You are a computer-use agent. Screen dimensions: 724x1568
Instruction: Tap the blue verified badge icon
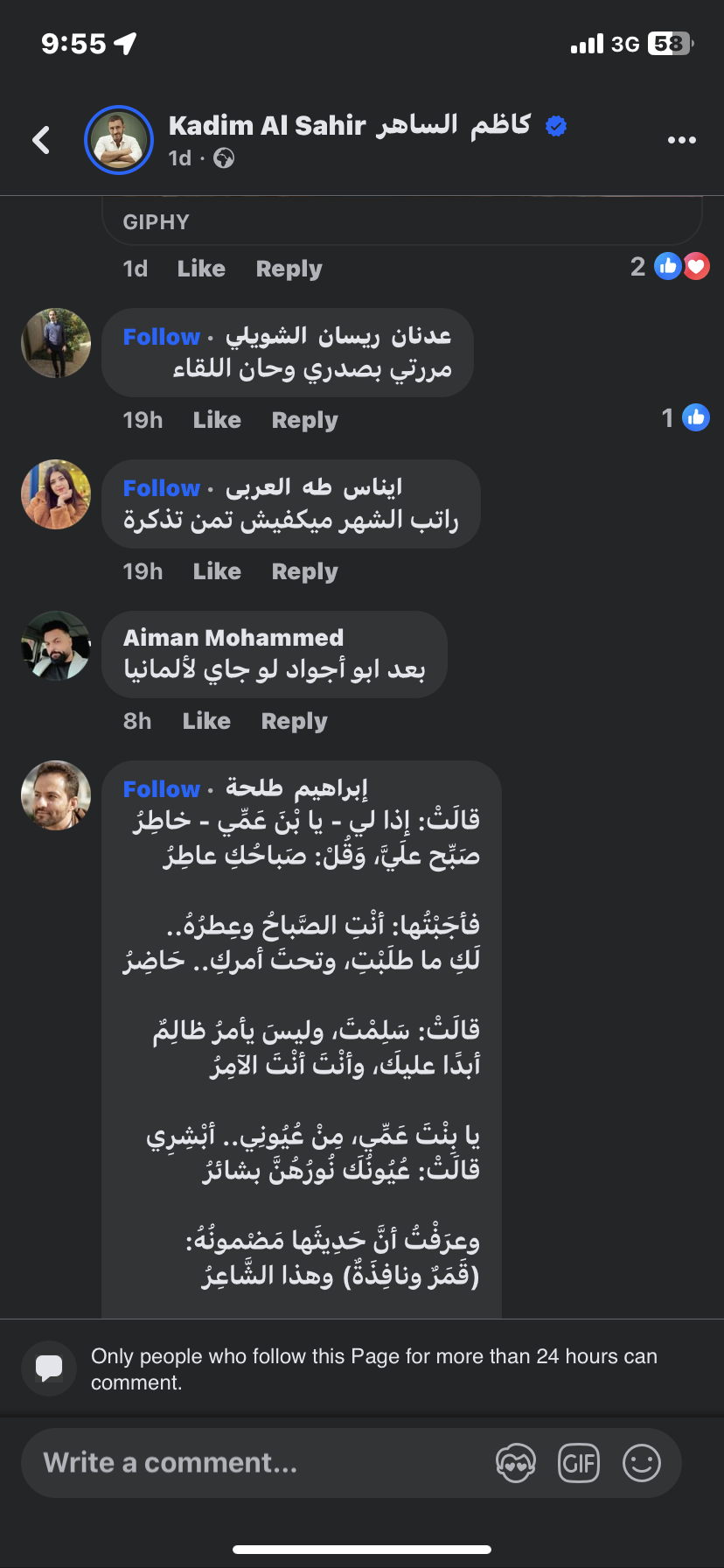(x=556, y=126)
